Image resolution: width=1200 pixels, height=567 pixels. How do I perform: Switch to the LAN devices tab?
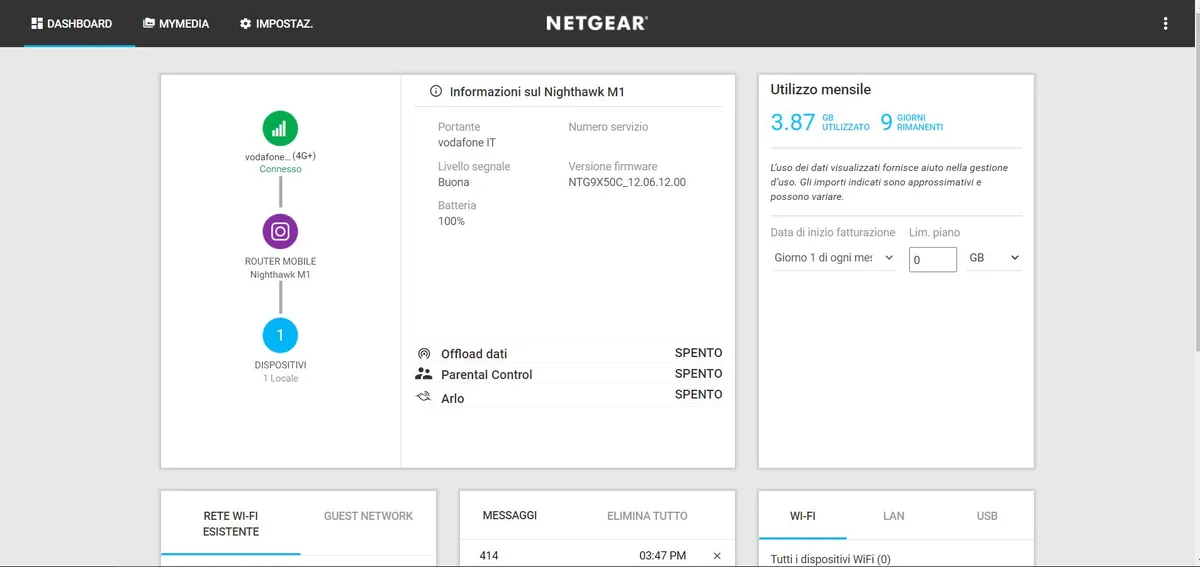point(894,516)
